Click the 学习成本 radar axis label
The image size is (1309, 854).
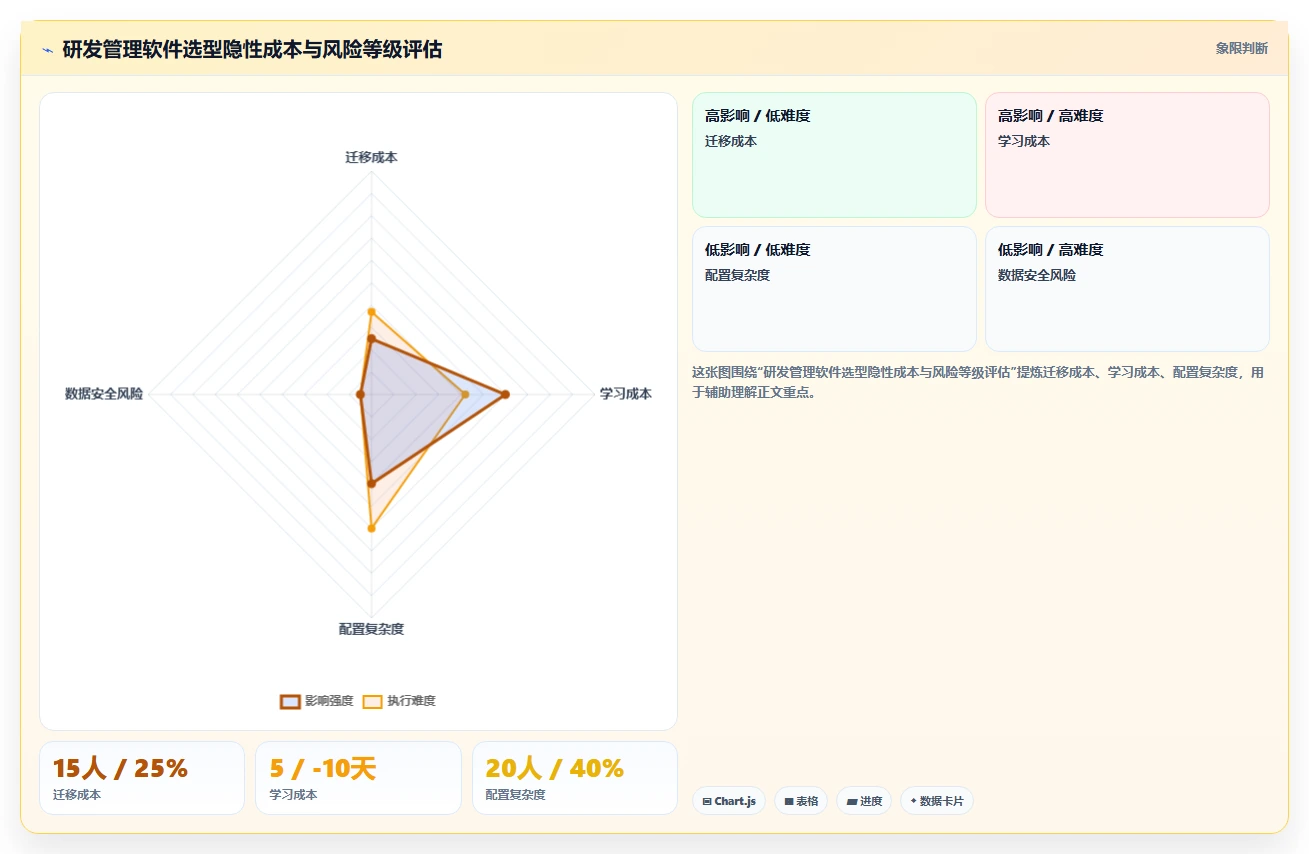click(x=626, y=394)
